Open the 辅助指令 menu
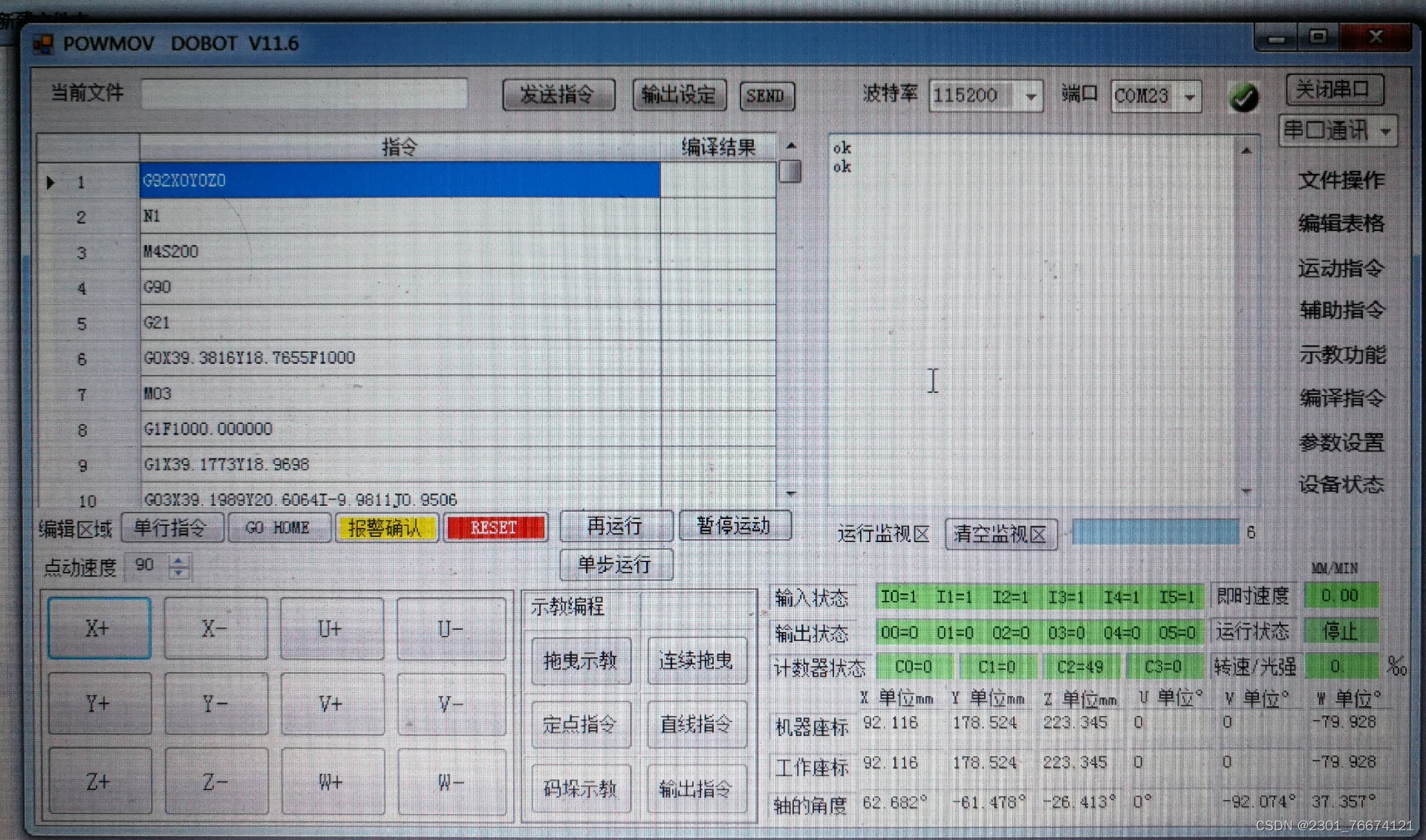Viewport: 1426px width, 840px height. pyautogui.click(x=1343, y=310)
